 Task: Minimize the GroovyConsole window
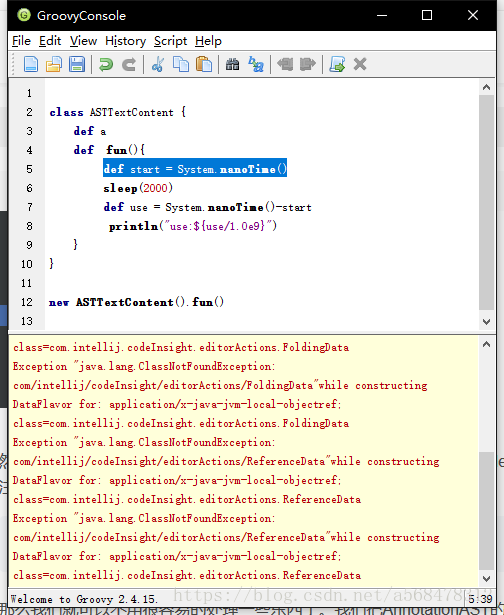382,15
